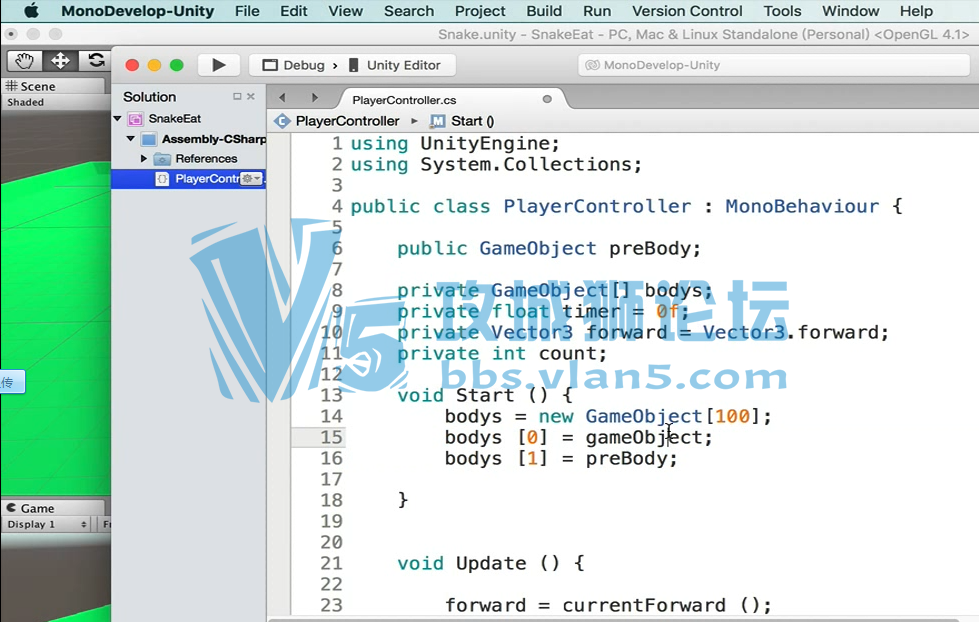Open the PlayerController class breadcrumb

click(x=338, y=121)
